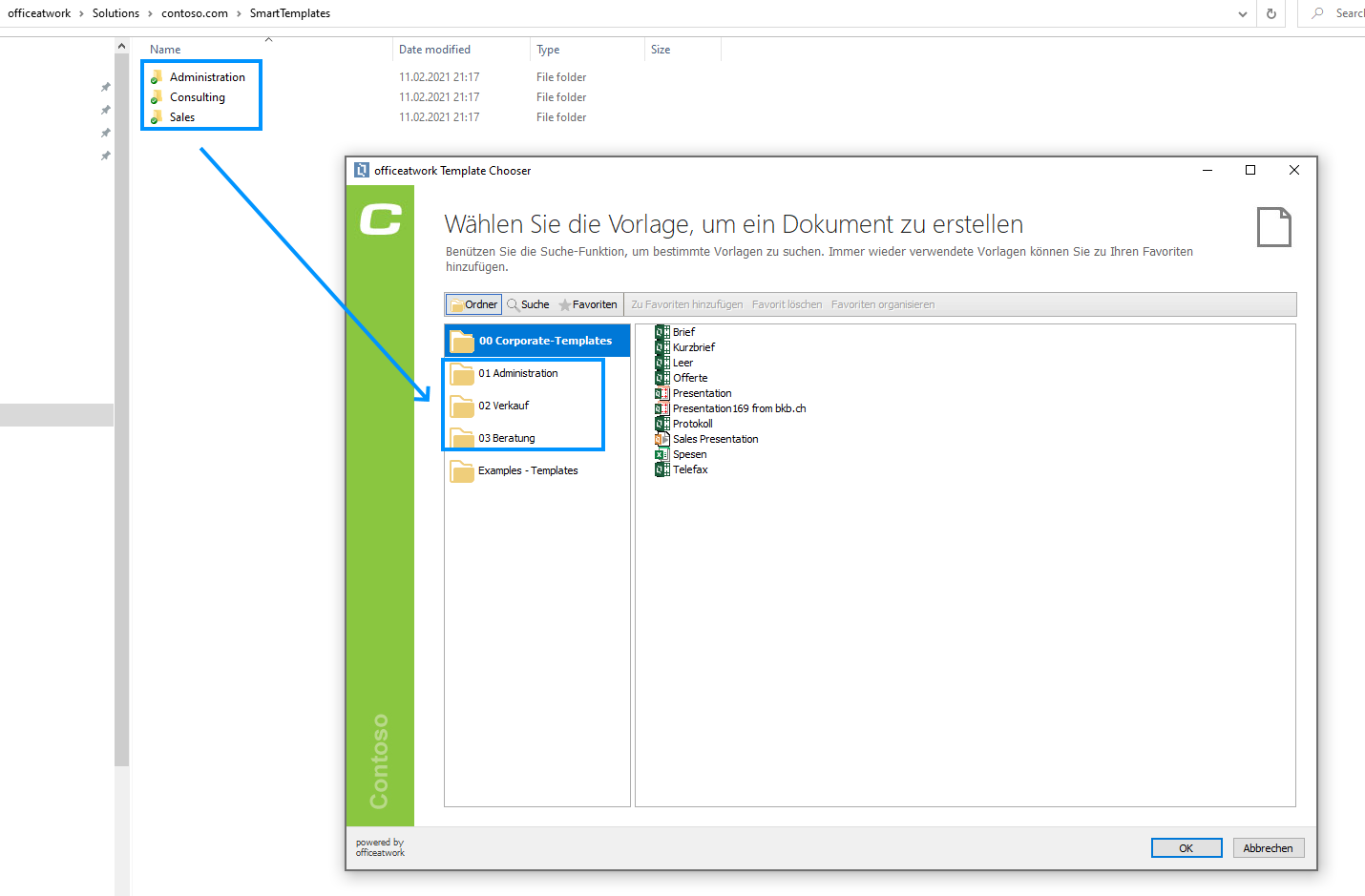Click the Examples - Templates folder icon
This screenshot has width=1365, height=896.
[462, 470]
